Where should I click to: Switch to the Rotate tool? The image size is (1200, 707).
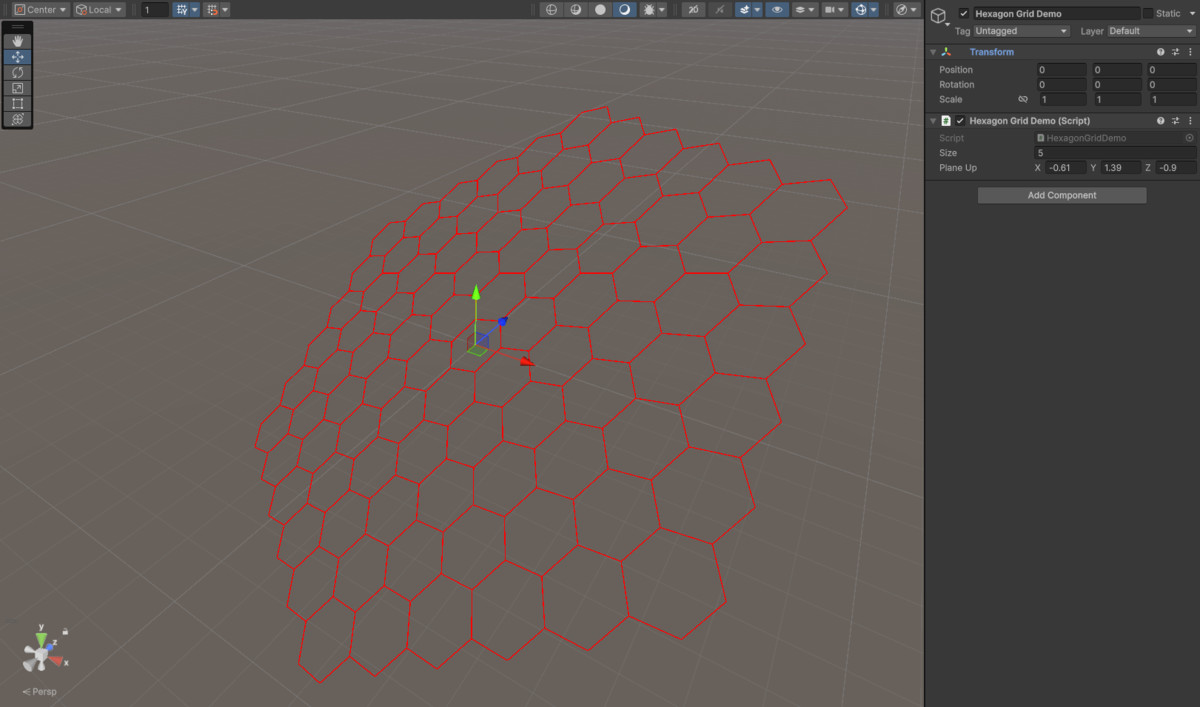tap(18, 72)
